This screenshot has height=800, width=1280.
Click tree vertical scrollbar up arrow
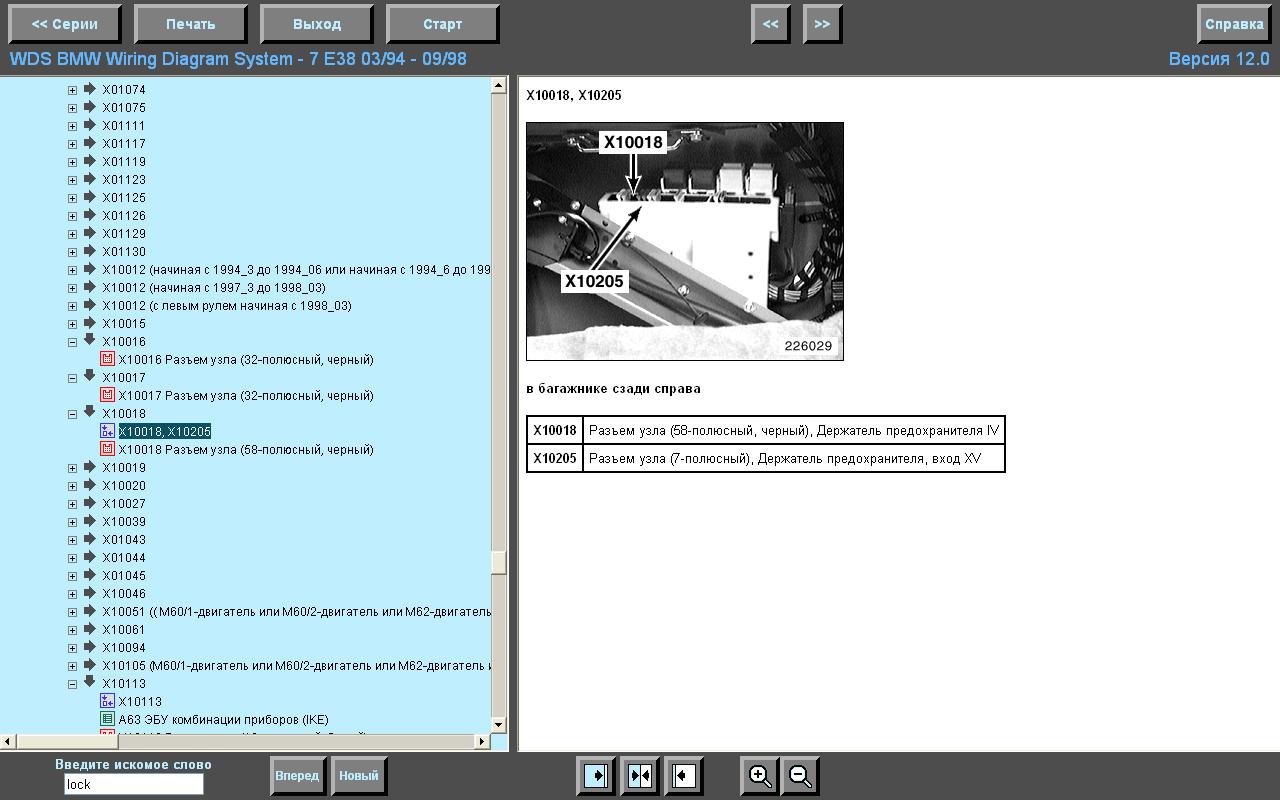(x=499, y=86)
